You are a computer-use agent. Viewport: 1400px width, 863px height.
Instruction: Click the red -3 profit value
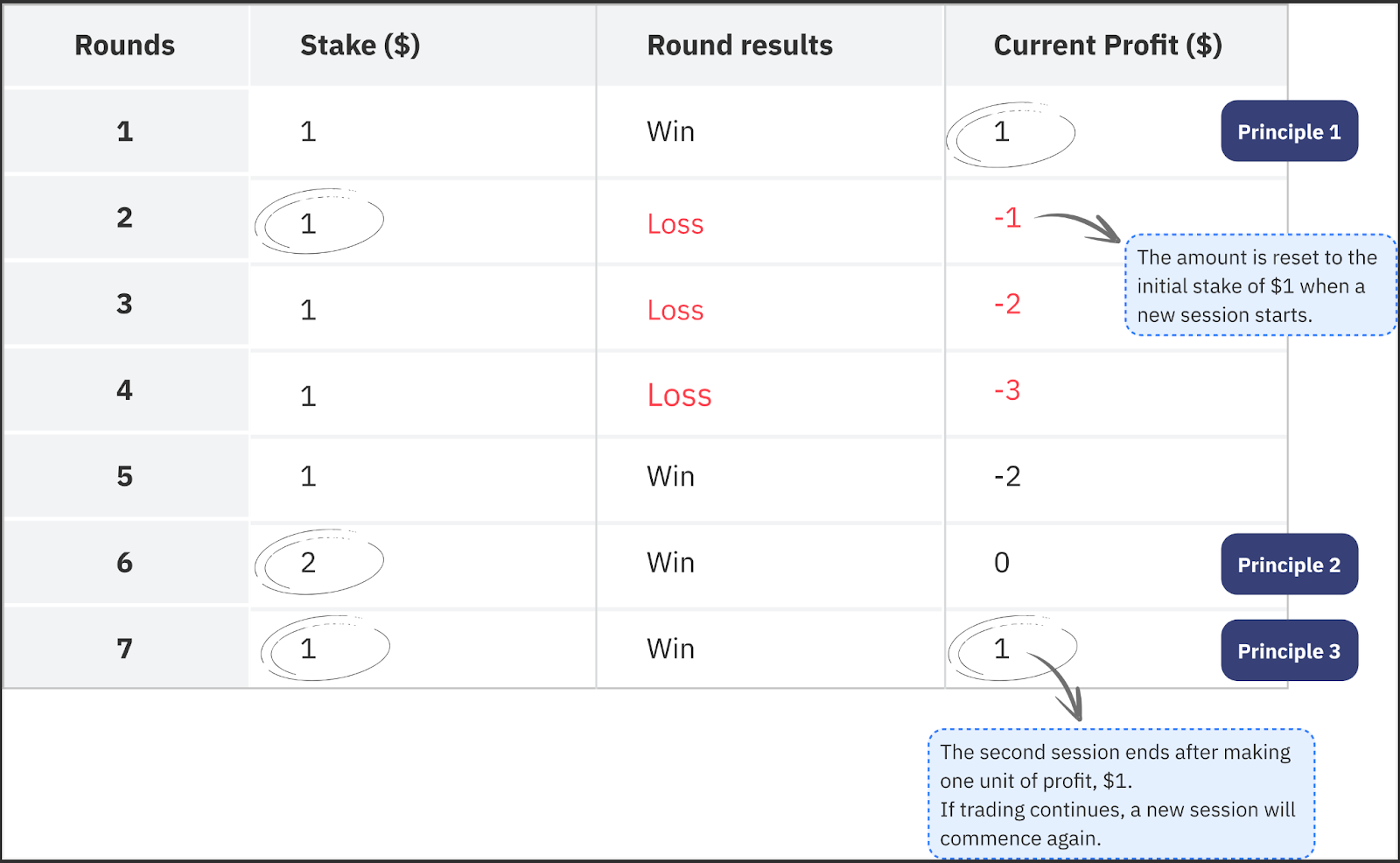point(1007,390)
